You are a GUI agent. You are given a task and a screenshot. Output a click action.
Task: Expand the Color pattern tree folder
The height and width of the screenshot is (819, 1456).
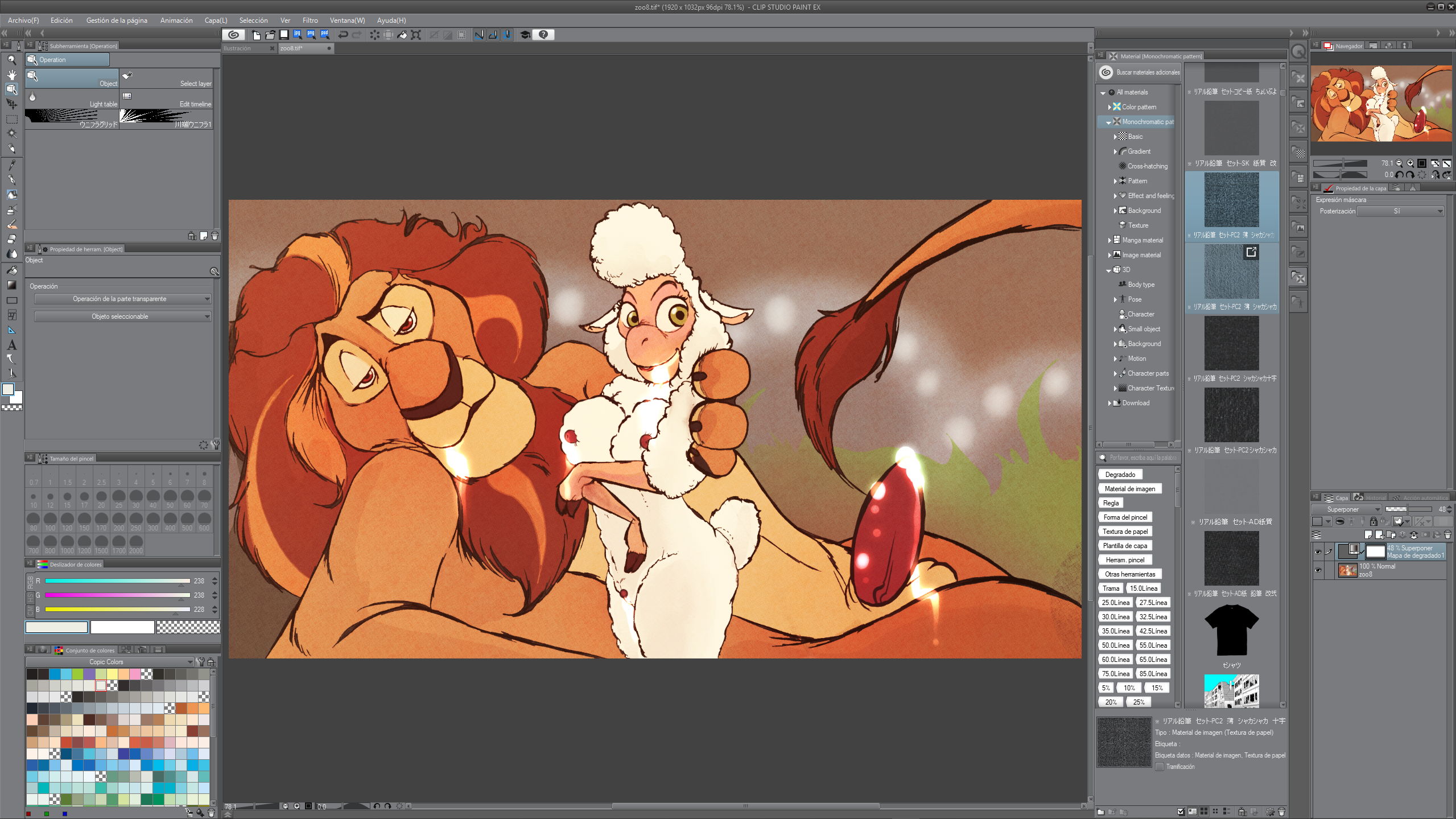(1109, 107)
